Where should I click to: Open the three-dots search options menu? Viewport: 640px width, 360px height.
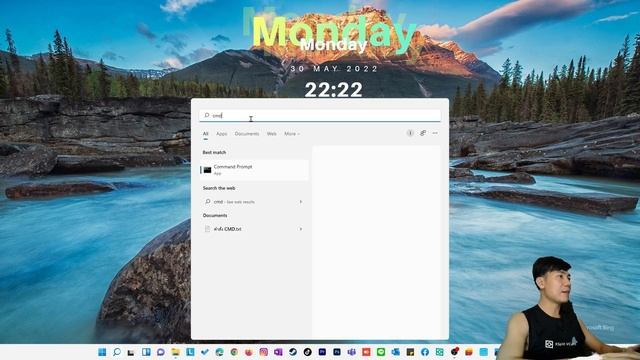tap(435, 133)
